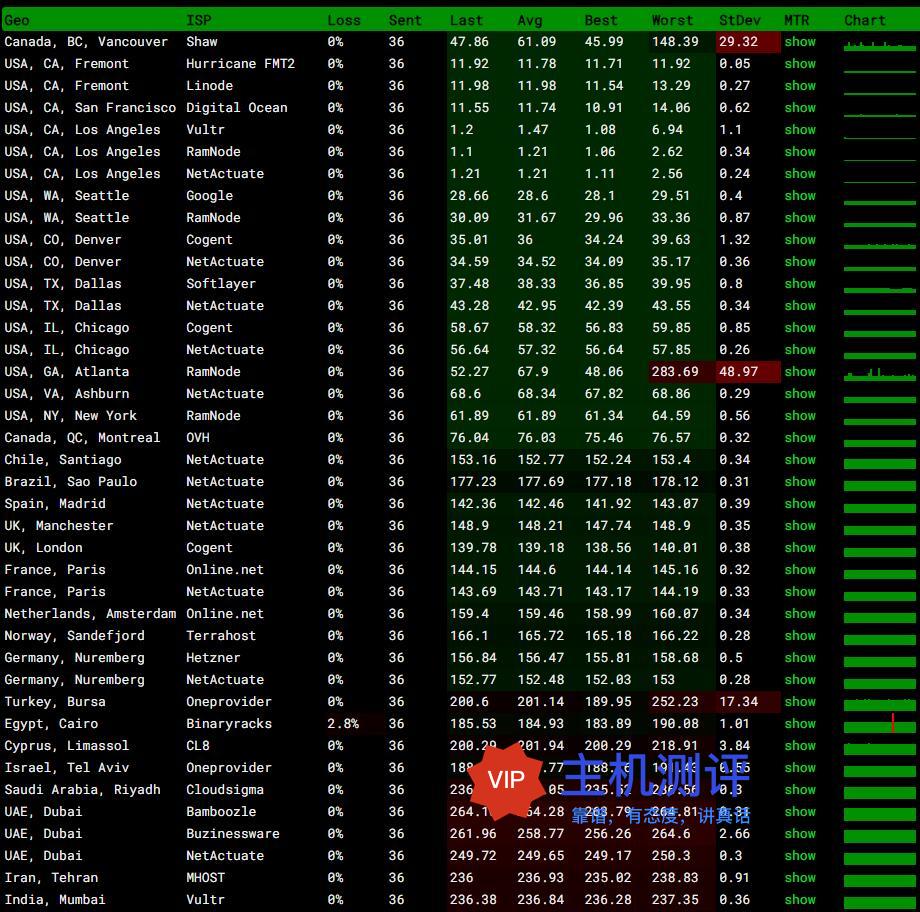
Task: Click the 29.32 StDev value for Vancouver
Action: click(739, 42)
